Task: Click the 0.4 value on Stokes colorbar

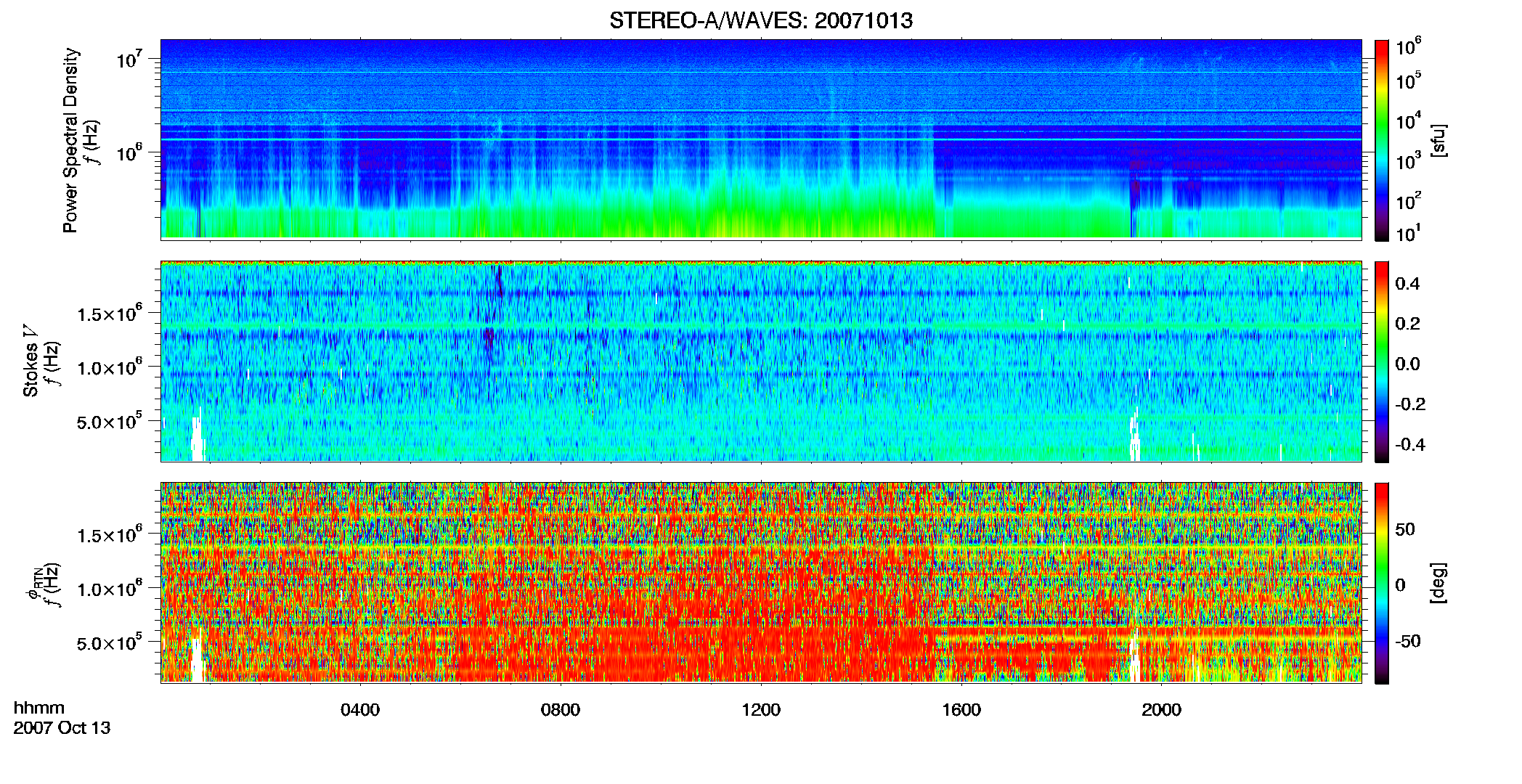Action: point(1407,284)
